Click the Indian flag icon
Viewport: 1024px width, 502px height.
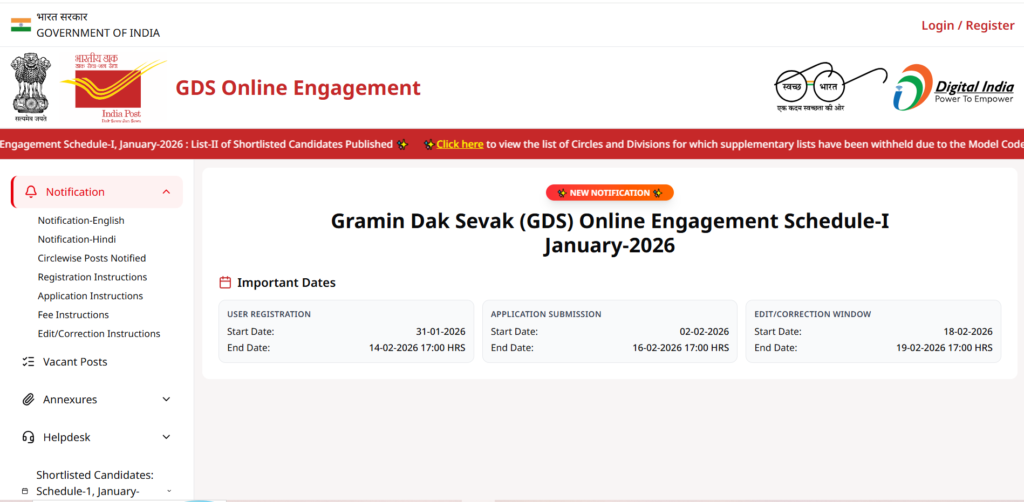point(21,25)
